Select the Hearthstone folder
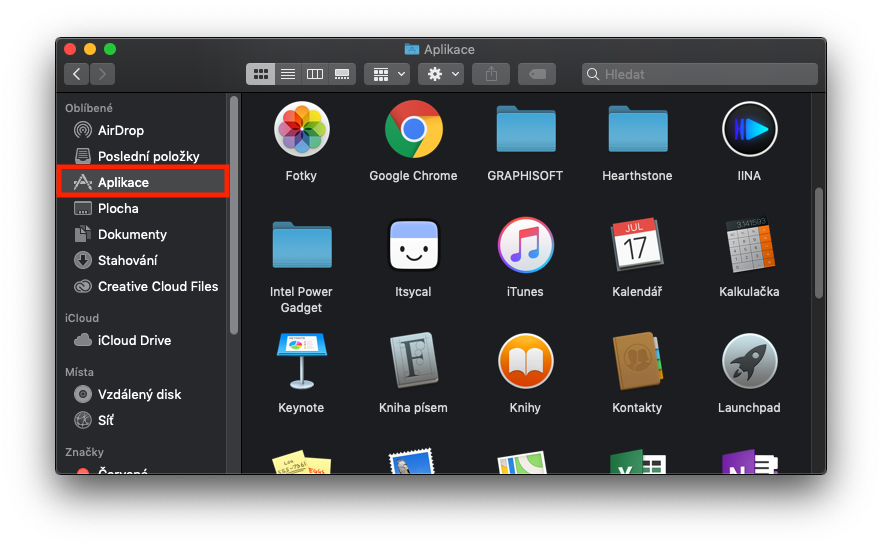This screenshot has width=882, height=548. [637, 129]
